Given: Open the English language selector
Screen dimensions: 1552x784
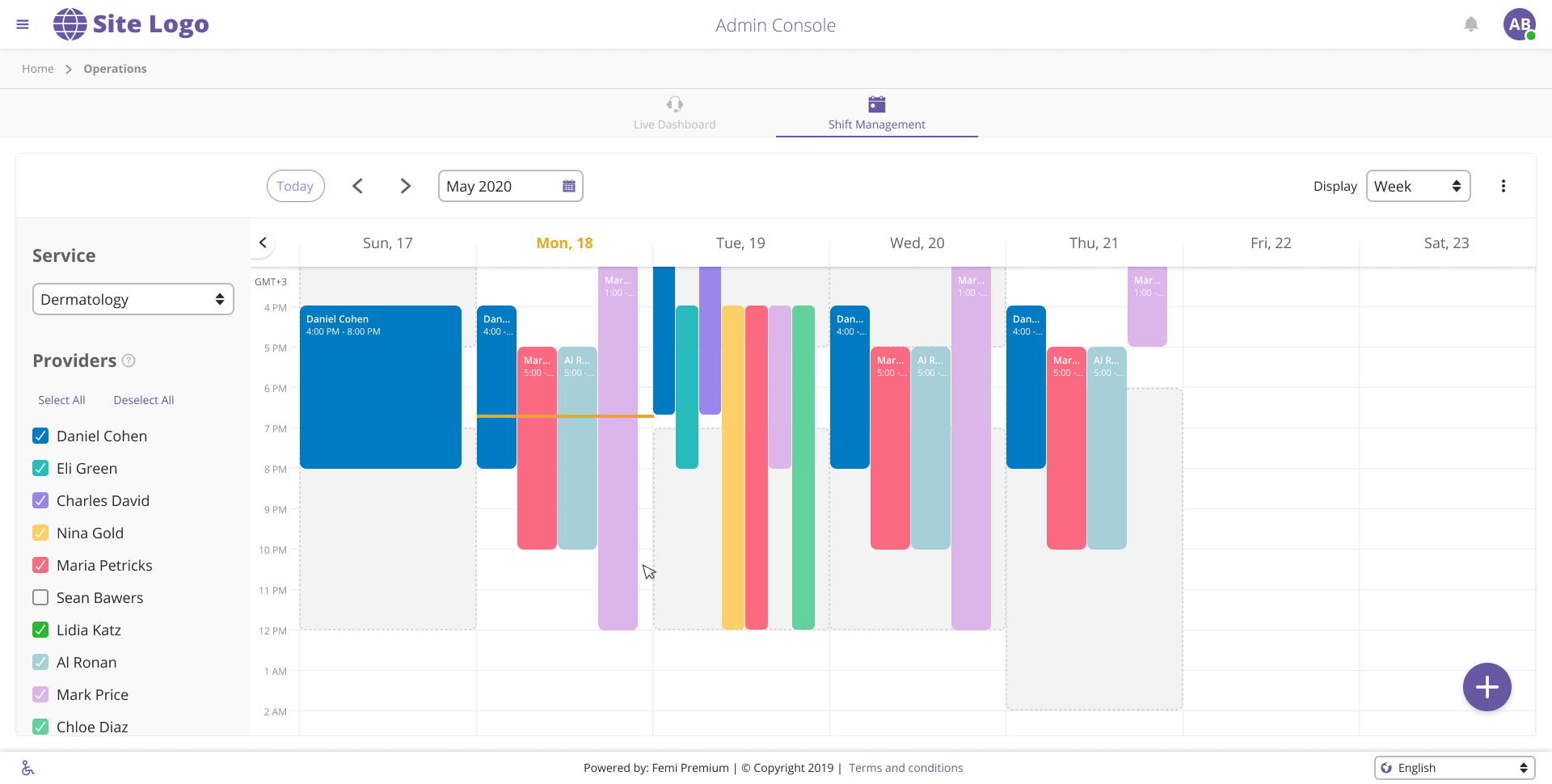Looking at the screenshot, I should coord(1454,768).
